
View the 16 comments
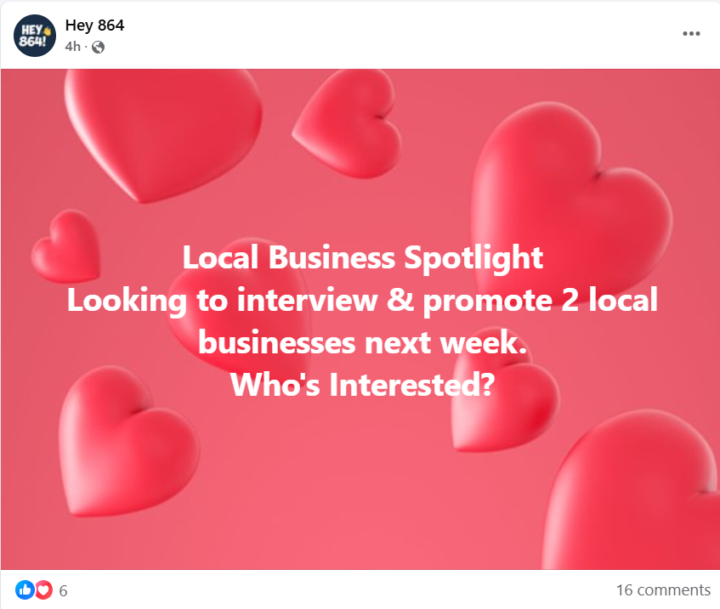click(x=663, y=590)
